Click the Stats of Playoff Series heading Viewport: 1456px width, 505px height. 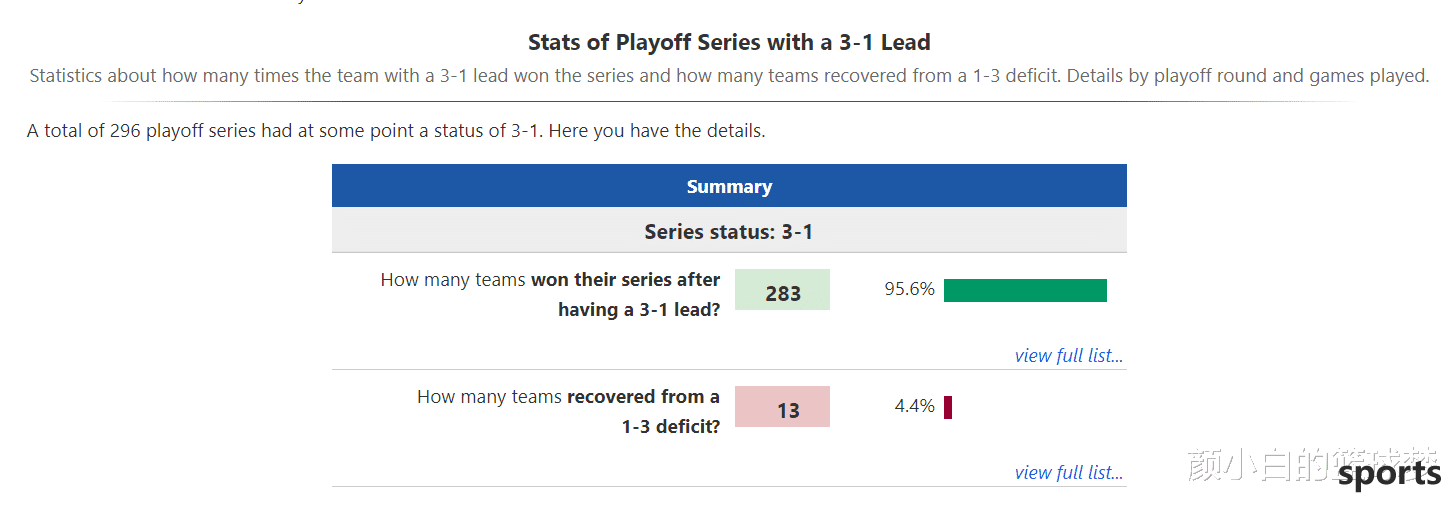coord(729,42)
